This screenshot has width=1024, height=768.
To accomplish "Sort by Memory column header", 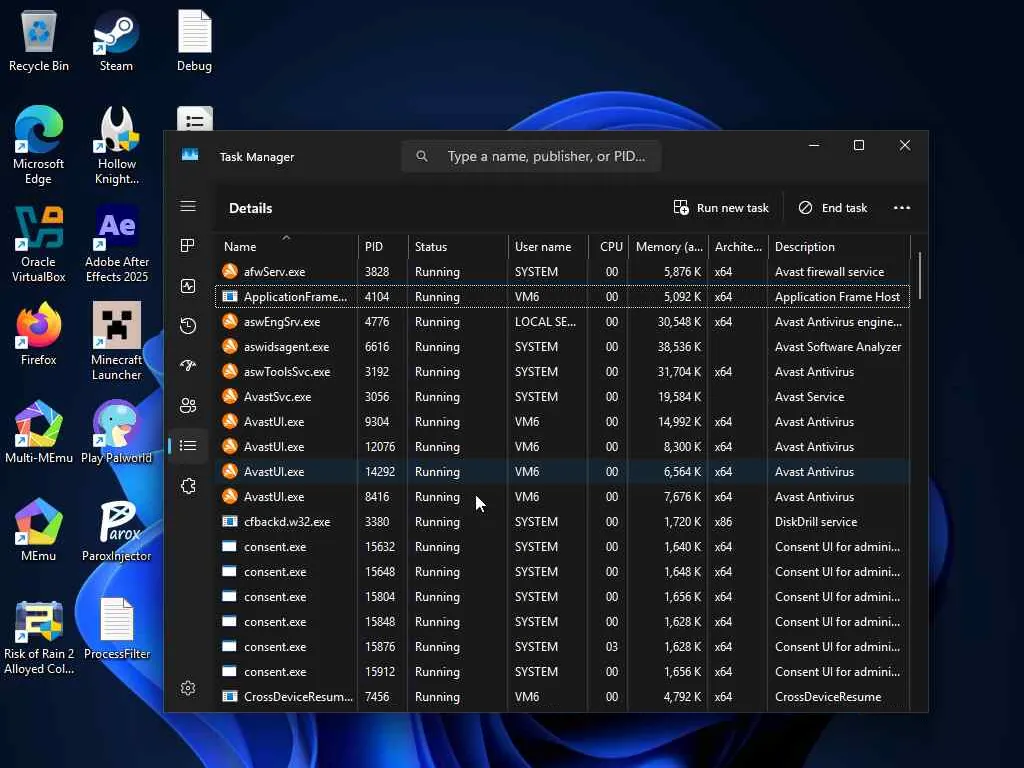I will (669, 247).
